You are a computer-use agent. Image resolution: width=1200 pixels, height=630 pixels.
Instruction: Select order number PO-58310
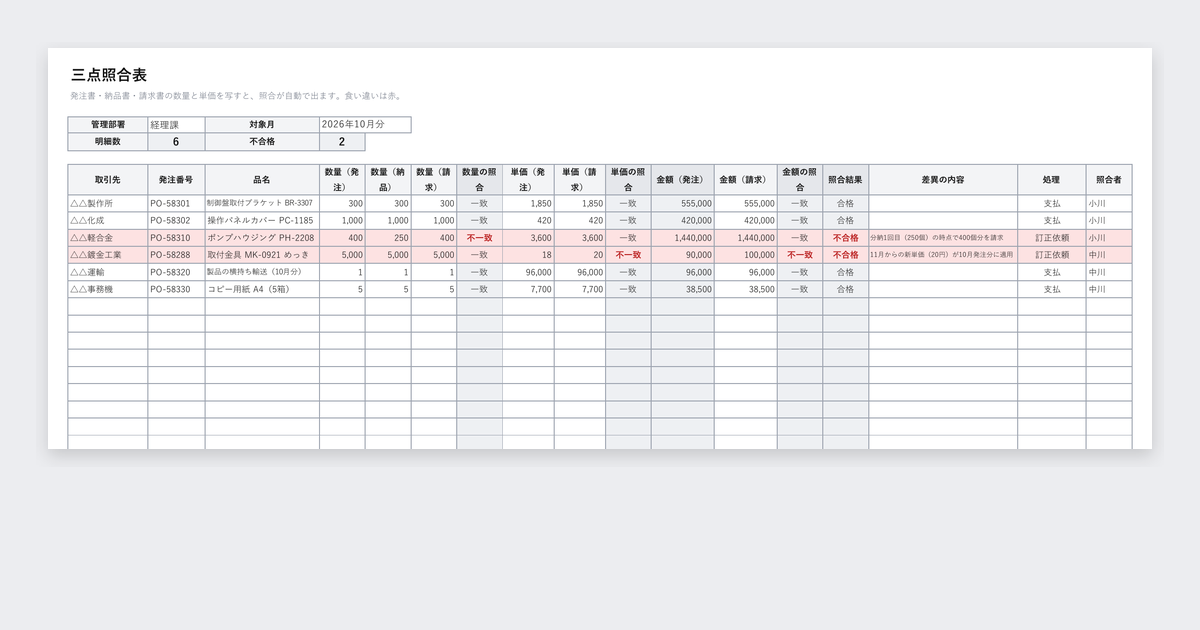(x=176, y=238)
